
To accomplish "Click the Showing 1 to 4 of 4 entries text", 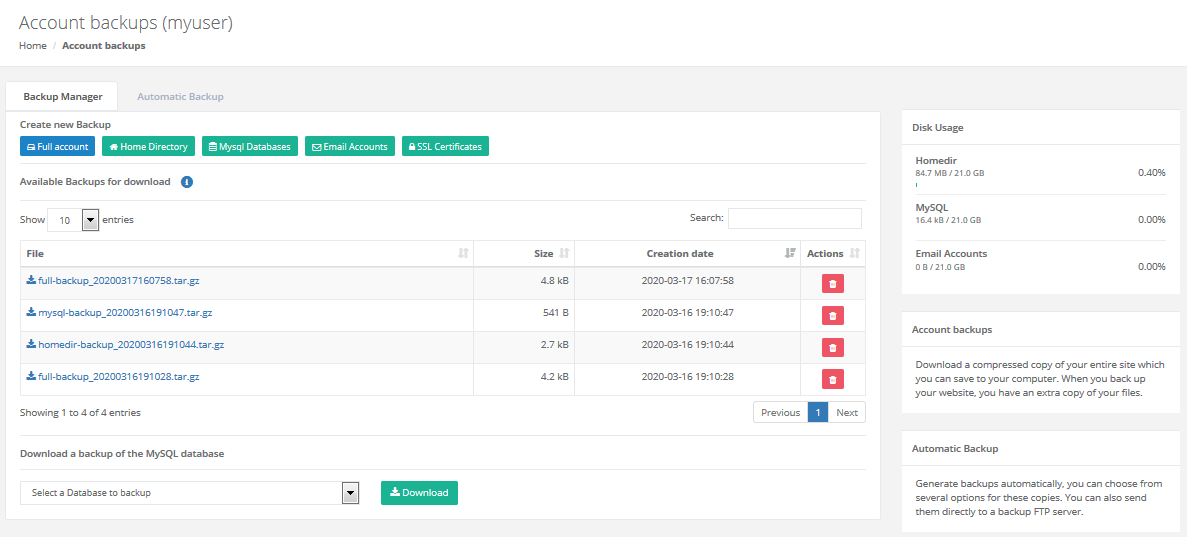I will [80, 413].
